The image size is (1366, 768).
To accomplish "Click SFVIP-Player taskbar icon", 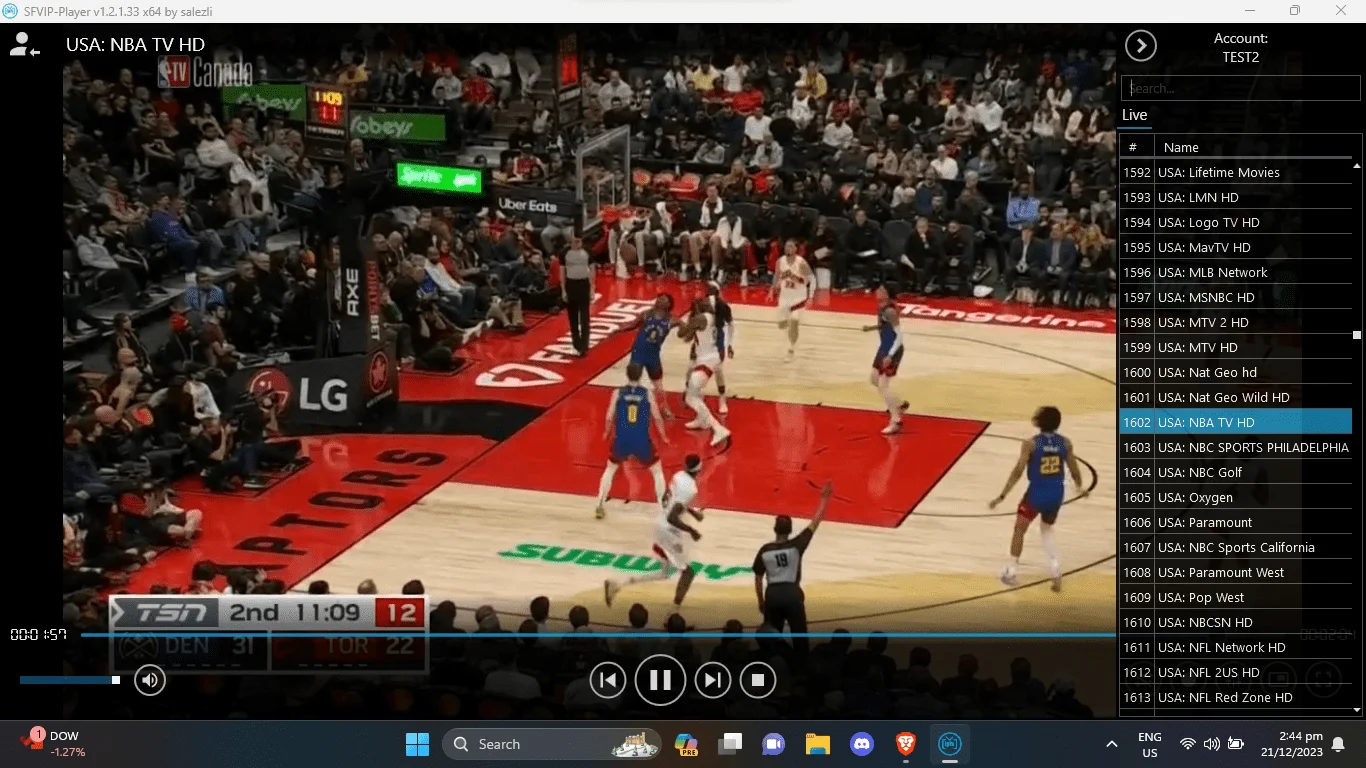I will pyautogui.click(x=950, y=744).
